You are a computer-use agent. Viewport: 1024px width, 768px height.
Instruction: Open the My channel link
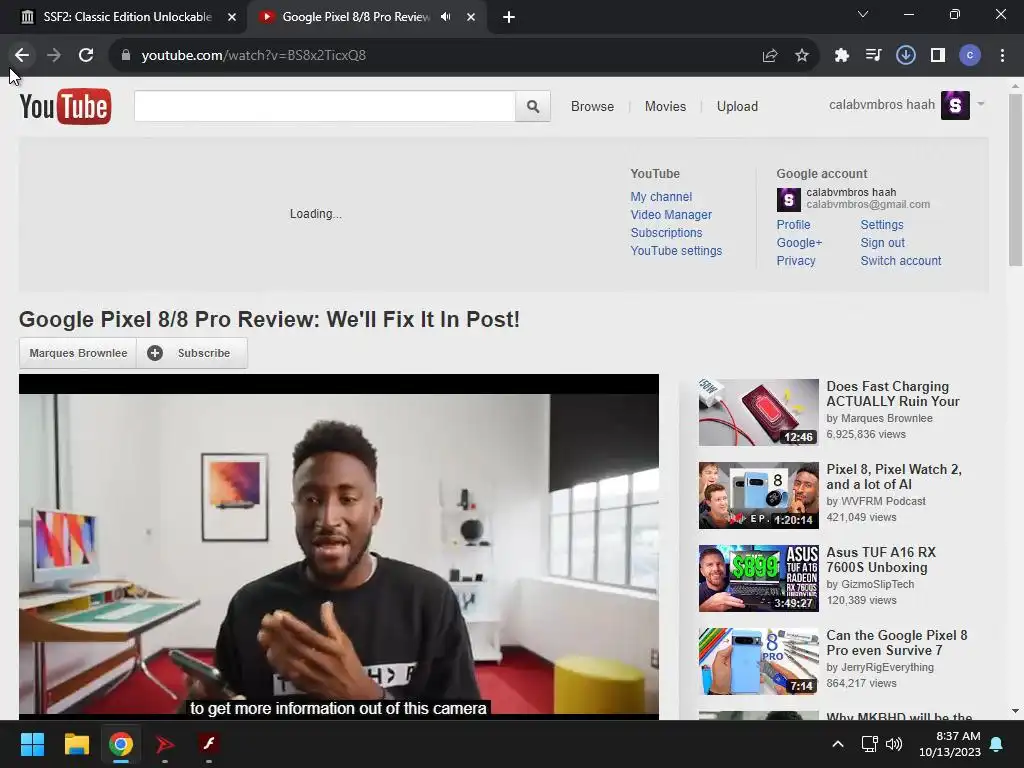click(661, 197)
